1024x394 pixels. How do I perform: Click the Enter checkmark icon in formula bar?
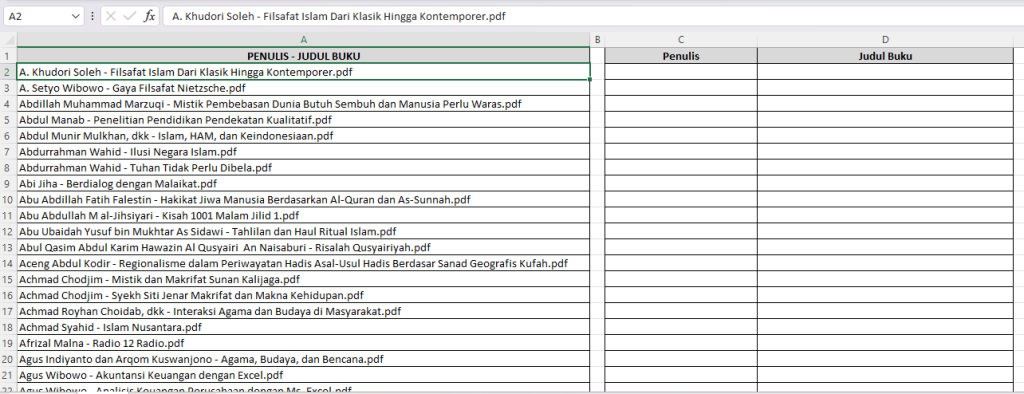[130, 16]
